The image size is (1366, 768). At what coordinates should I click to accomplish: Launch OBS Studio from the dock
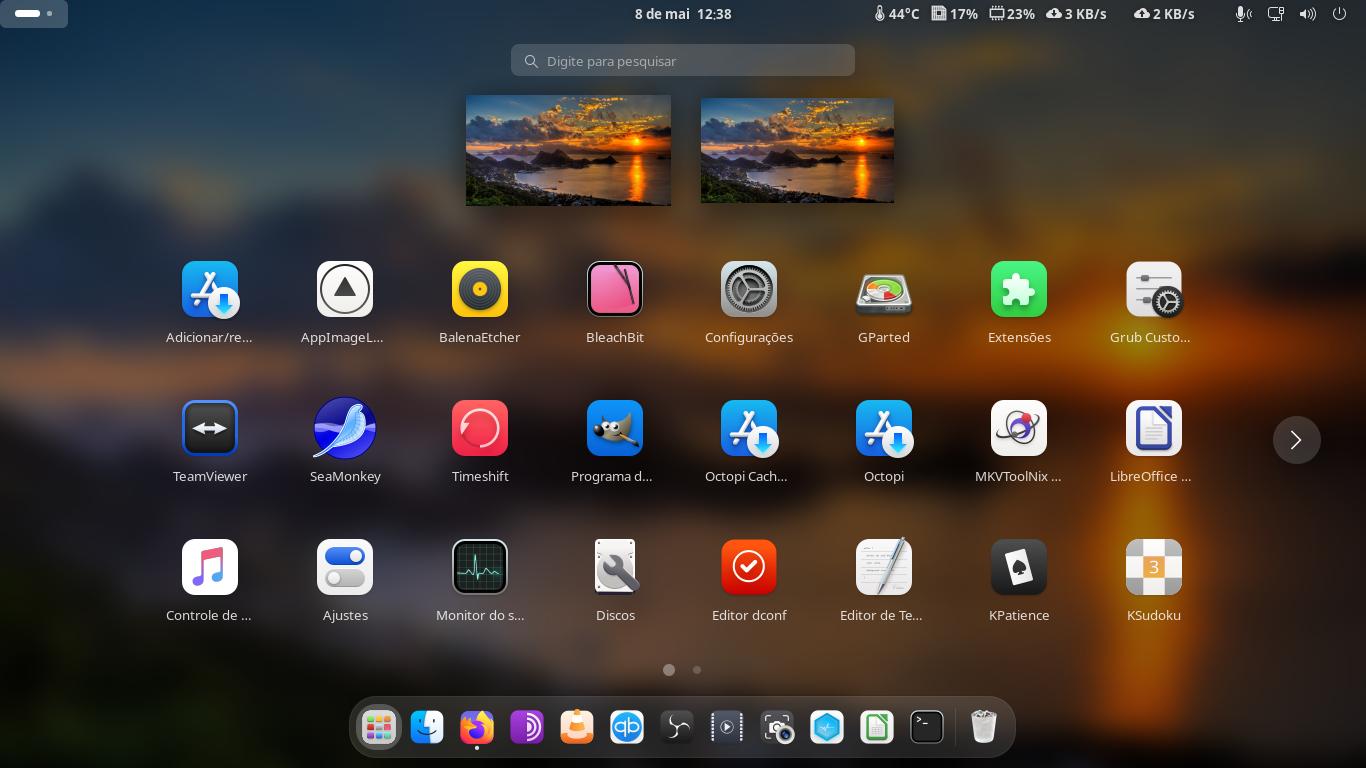click(677, 727)
